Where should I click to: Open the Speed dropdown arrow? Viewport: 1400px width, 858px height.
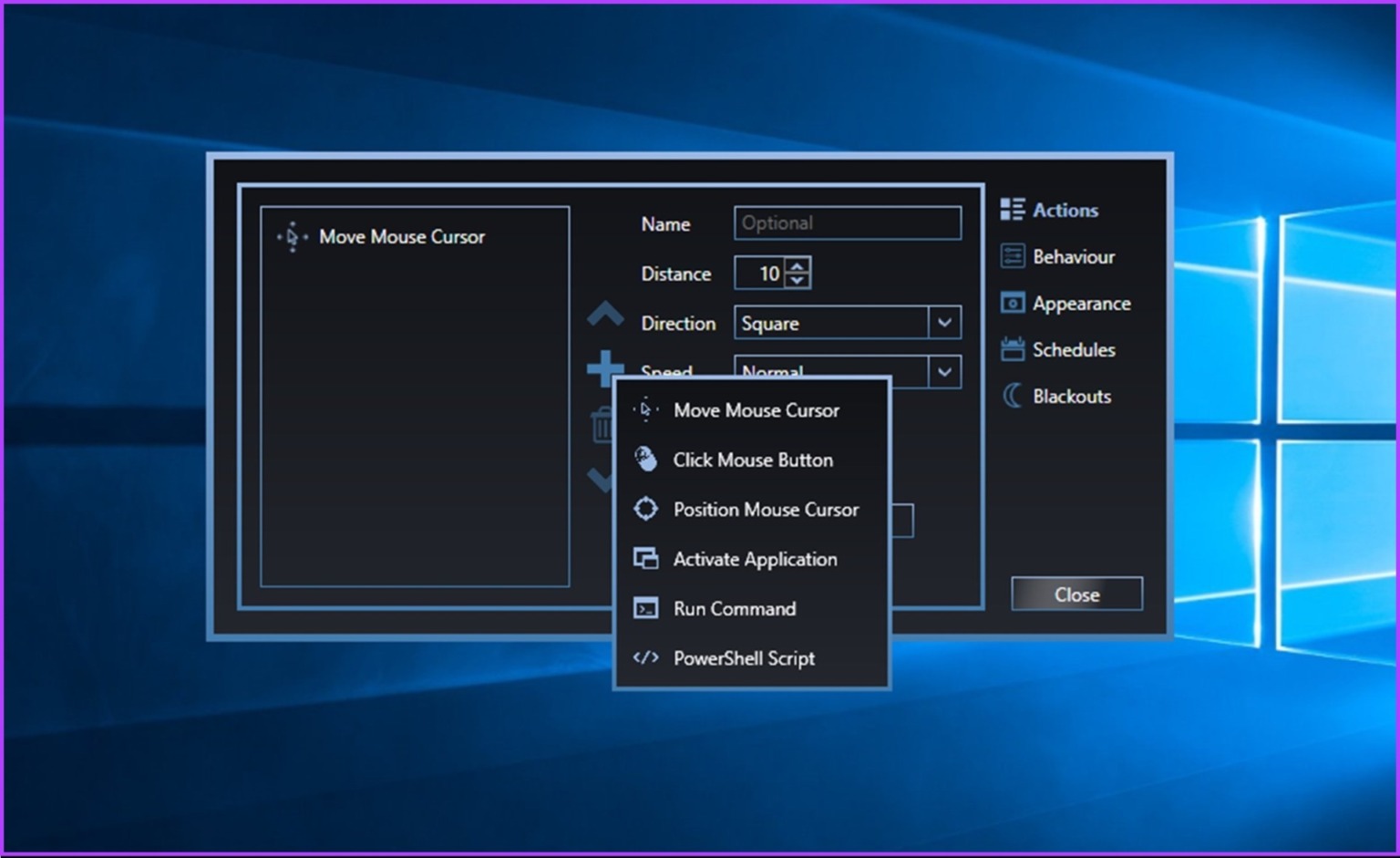tap(944, 371)
